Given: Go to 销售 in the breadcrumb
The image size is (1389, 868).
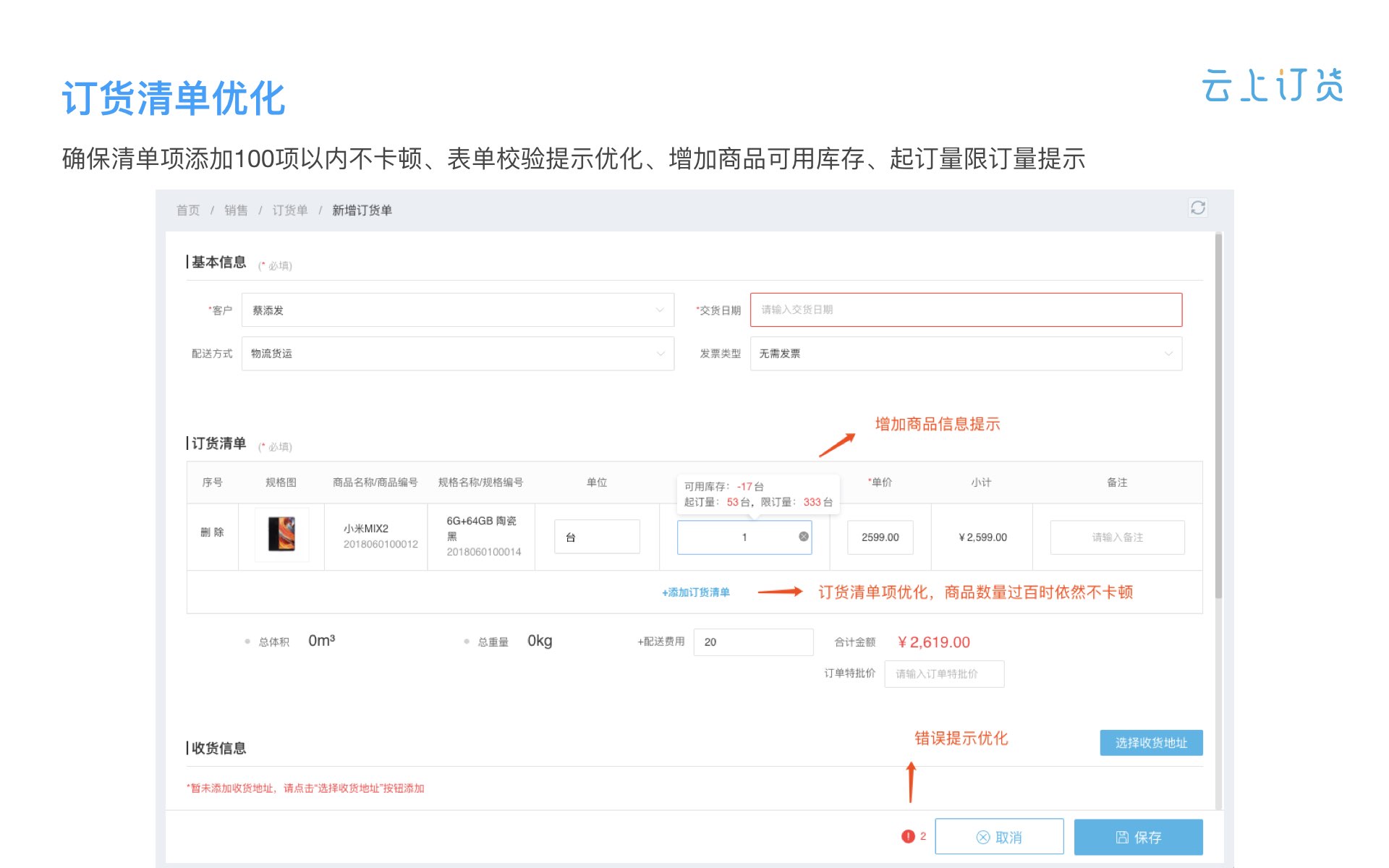Looking at the screenshot, I should (x=236, y=210).
